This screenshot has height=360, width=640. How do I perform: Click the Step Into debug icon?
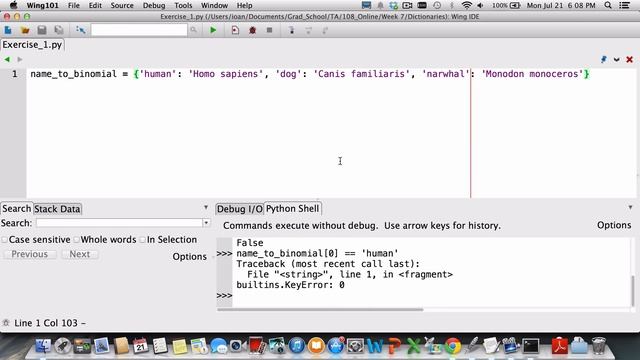point(291,30)
